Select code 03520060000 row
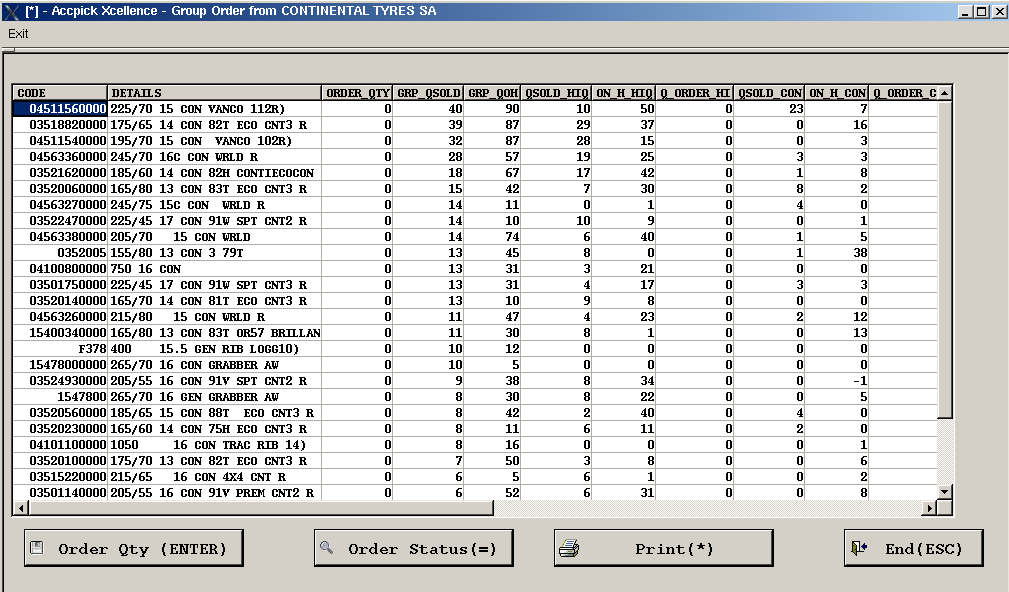Image resolution: width=1009 pixels, height=592 pixels. click(475, 189)
